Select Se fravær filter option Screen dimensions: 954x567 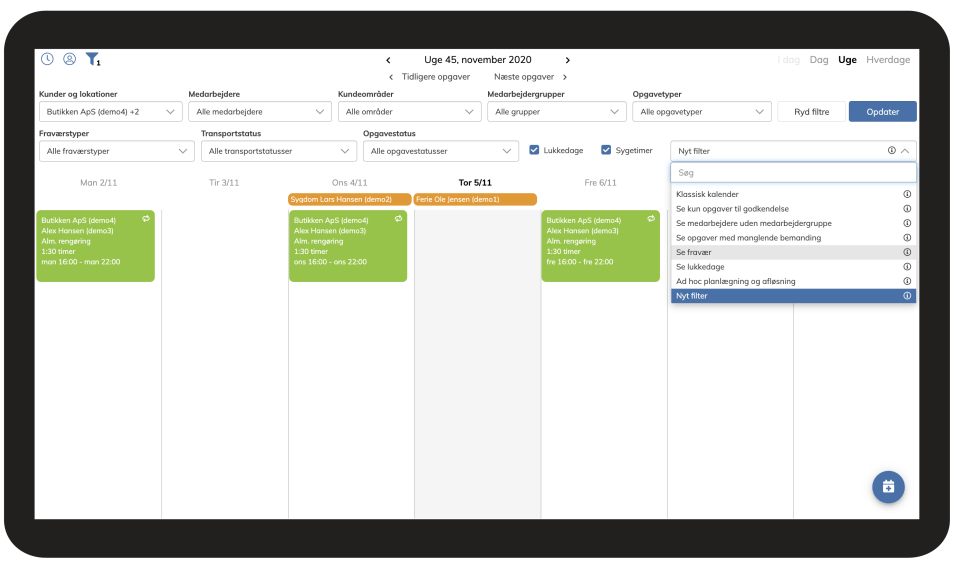793,252
